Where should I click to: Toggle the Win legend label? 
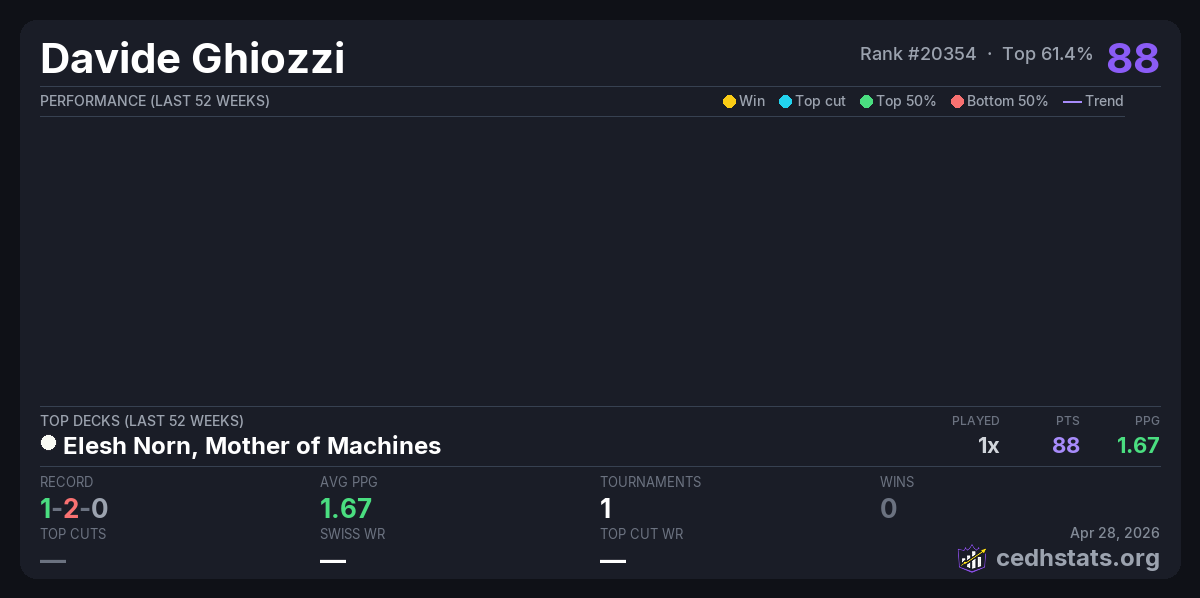pyautogui.click(x=752, y=101)
